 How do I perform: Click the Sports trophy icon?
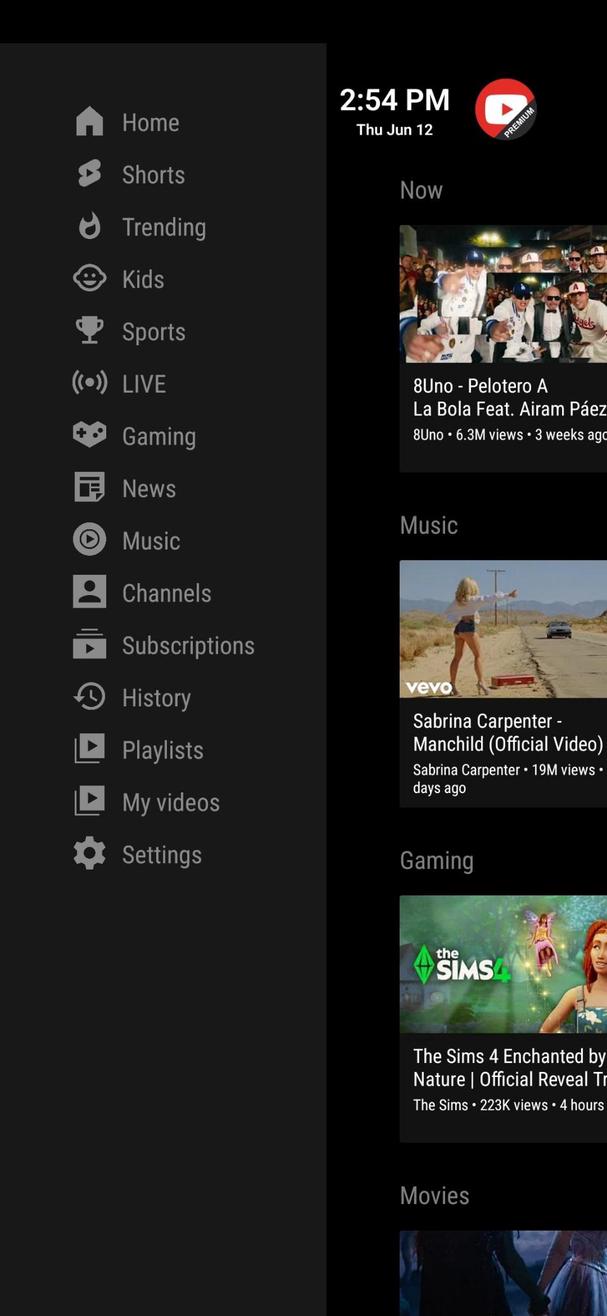tap(89, 331)
